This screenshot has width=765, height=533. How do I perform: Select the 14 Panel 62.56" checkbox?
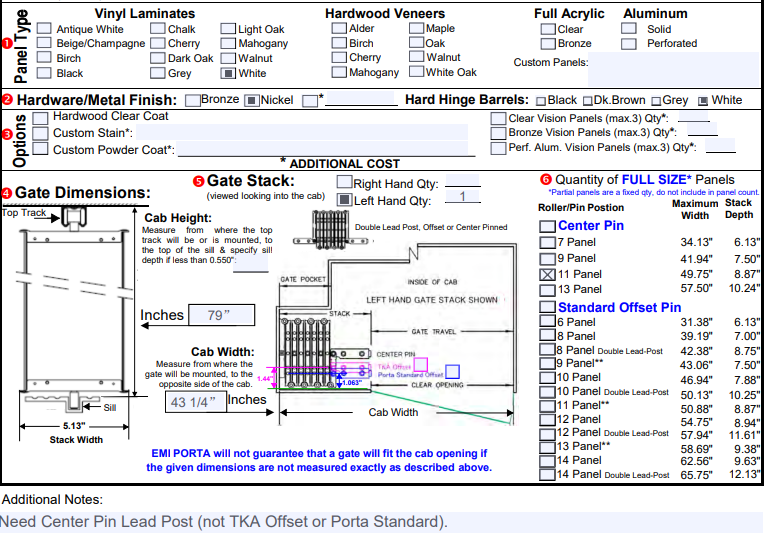point(547,461)
